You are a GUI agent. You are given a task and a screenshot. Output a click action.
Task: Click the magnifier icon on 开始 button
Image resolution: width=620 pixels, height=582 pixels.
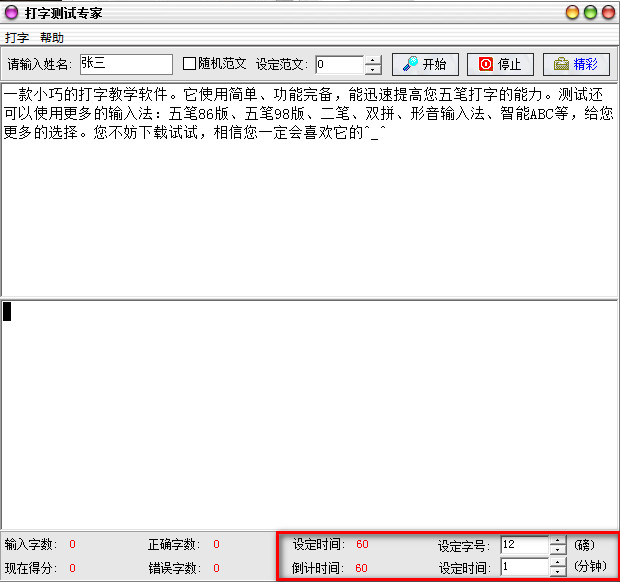point(410,64)
